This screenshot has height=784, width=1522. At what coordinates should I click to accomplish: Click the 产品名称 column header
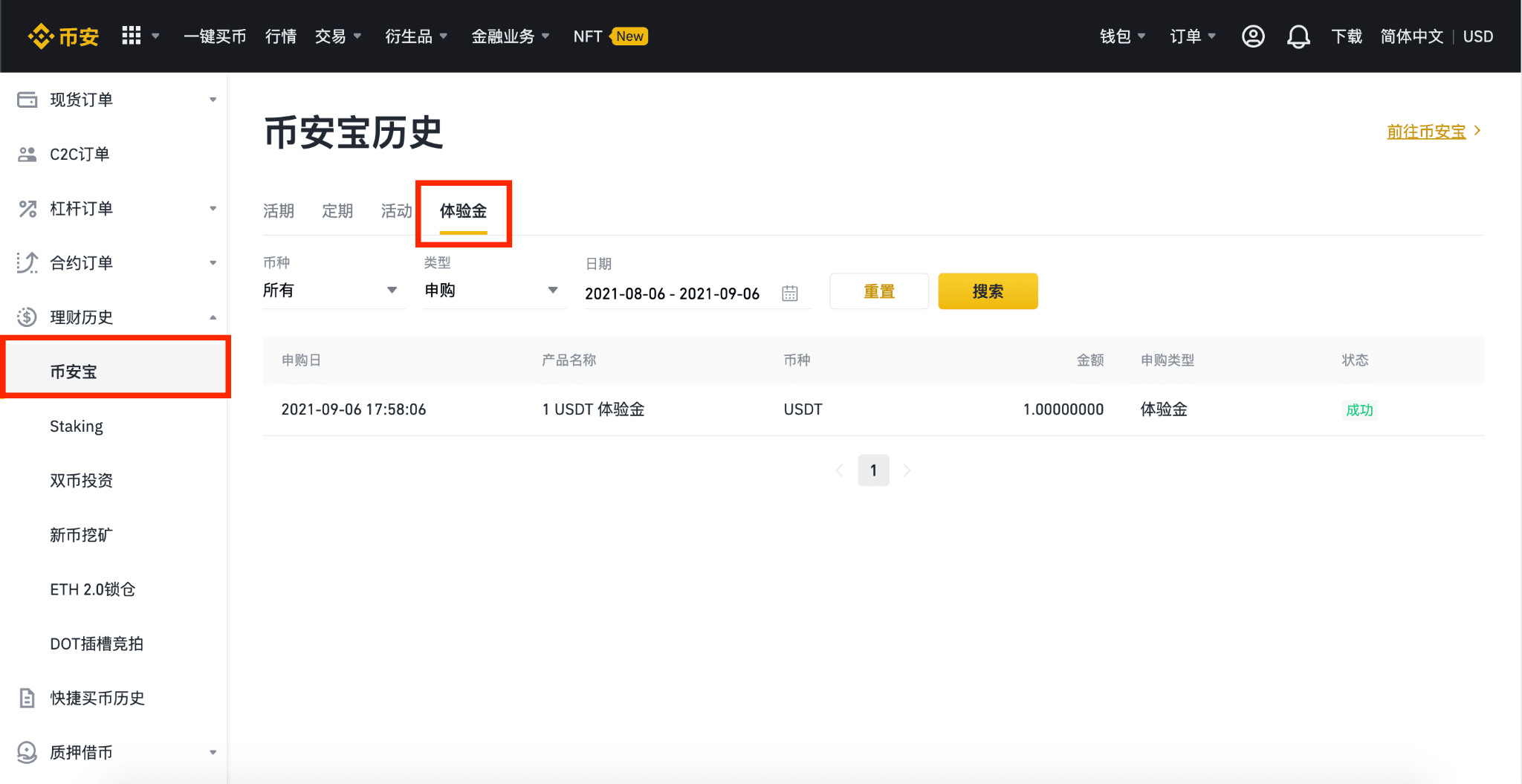569,360
